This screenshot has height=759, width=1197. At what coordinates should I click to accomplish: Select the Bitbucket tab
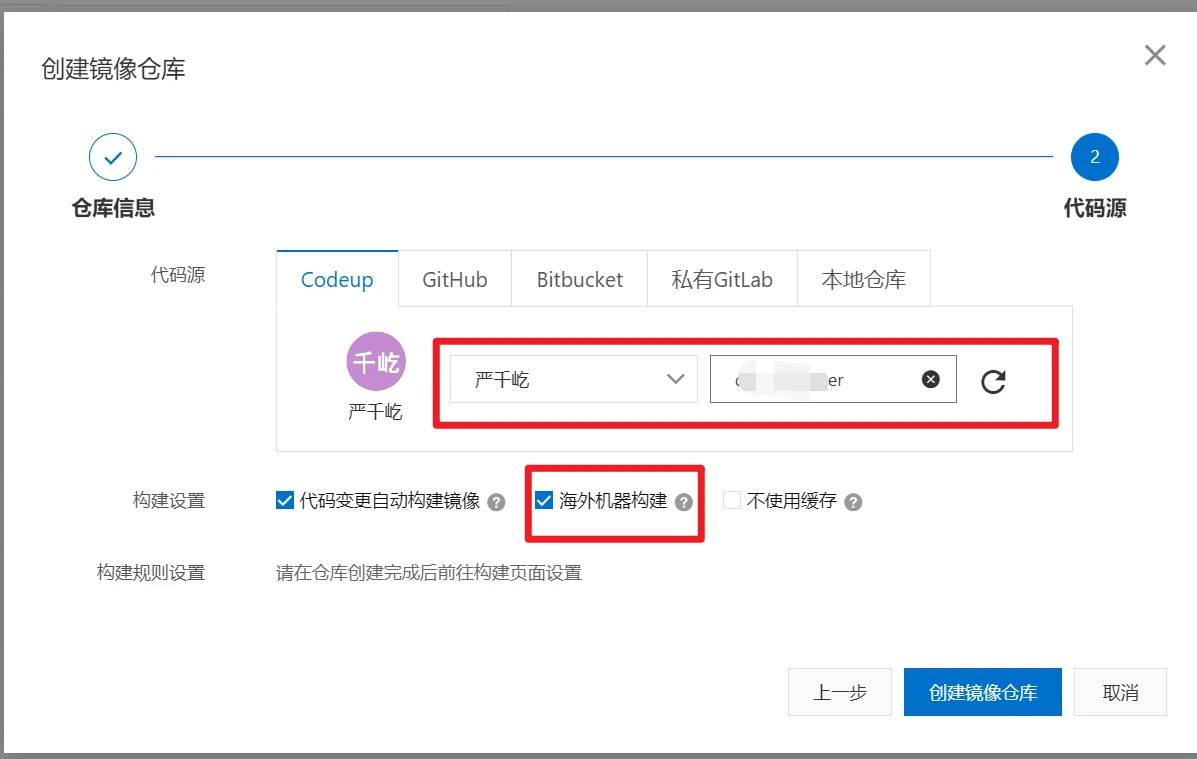coord(579,280)
